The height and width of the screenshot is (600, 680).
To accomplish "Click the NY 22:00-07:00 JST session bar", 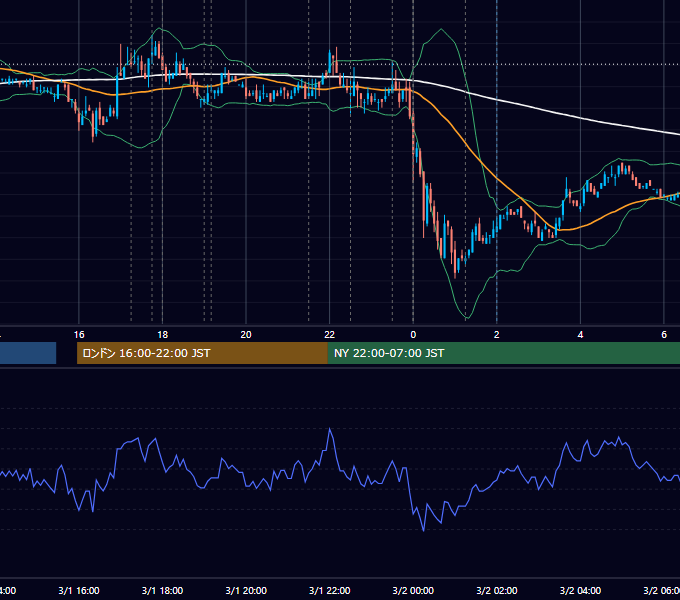I will (x=503, y=353).
